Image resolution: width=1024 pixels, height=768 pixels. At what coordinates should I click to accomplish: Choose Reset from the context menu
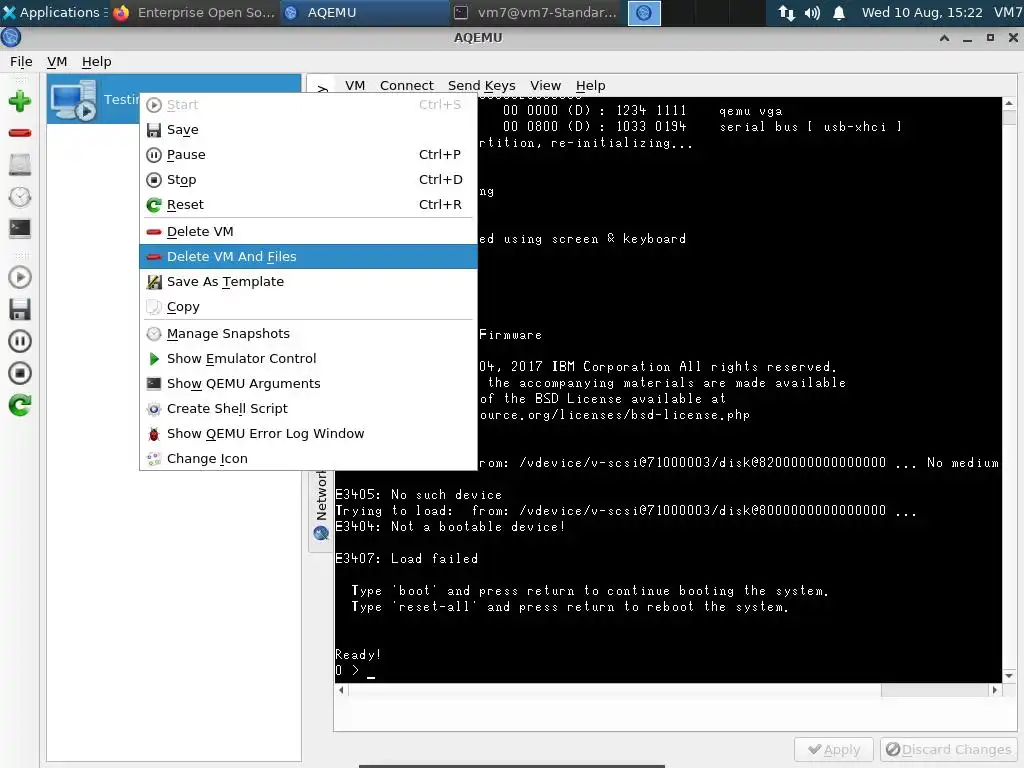click(x=308, y=204)
